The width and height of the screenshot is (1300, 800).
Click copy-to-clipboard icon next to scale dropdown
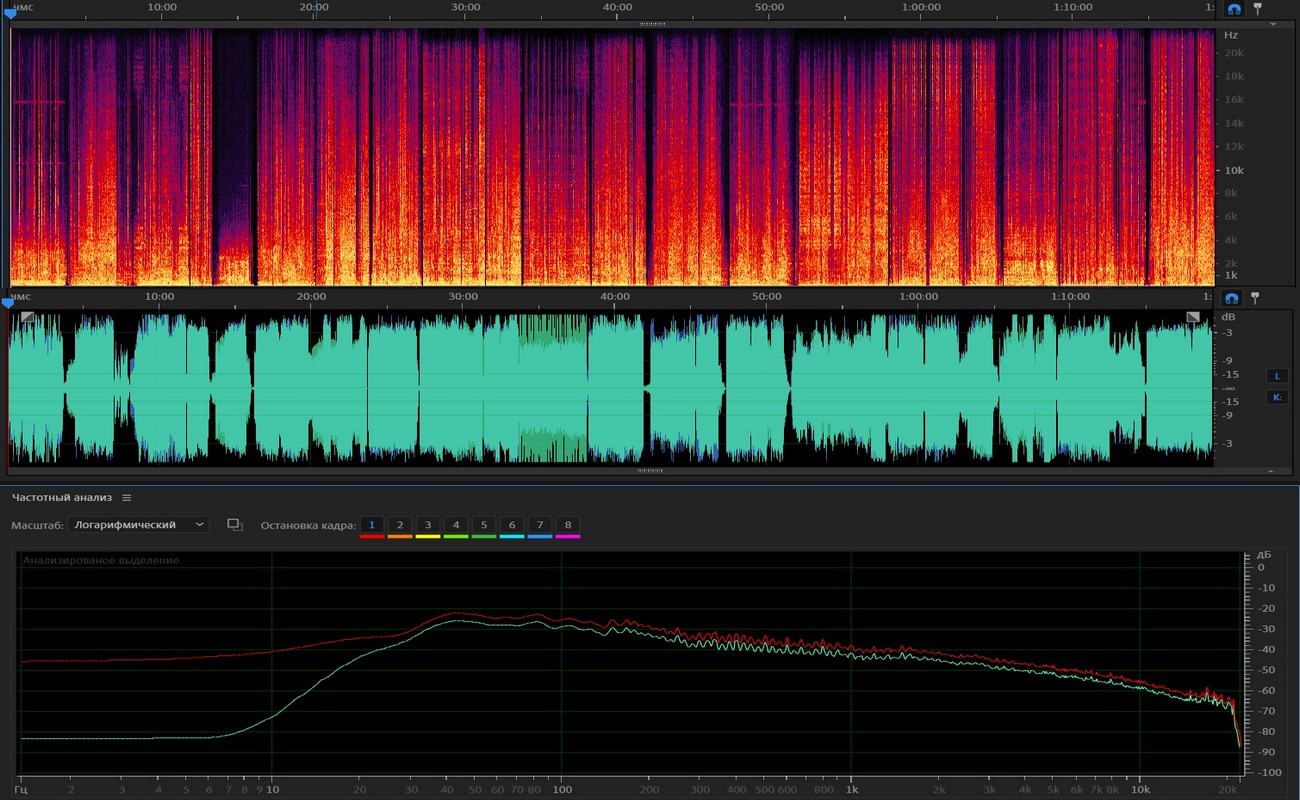pos(235,525)
